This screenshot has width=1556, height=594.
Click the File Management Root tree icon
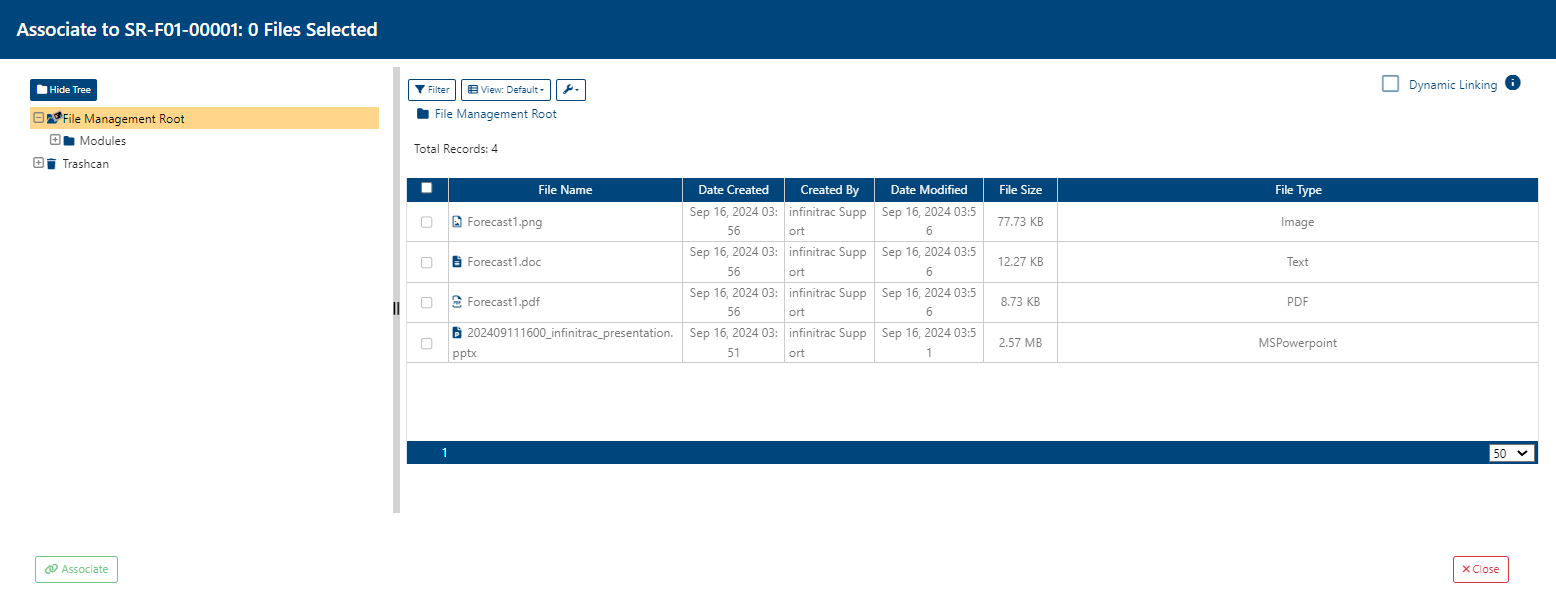click(x=53, y=118)
